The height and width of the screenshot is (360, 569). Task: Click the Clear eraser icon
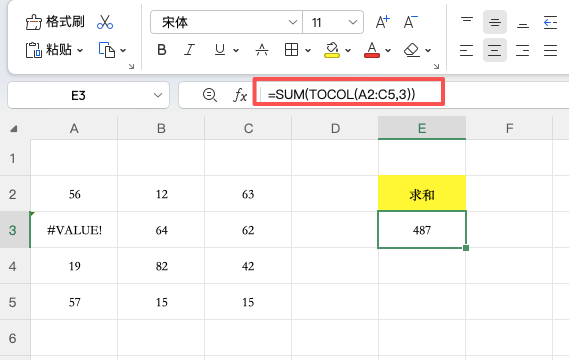(412, 50)
